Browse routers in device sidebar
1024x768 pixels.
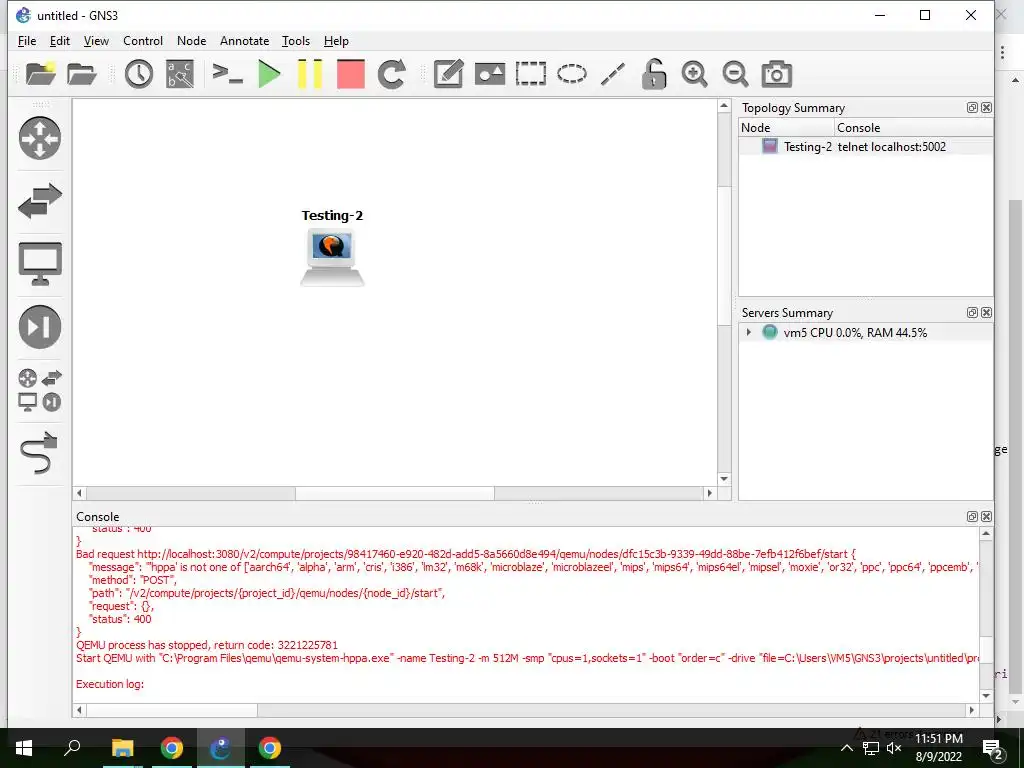coord(40,138)
